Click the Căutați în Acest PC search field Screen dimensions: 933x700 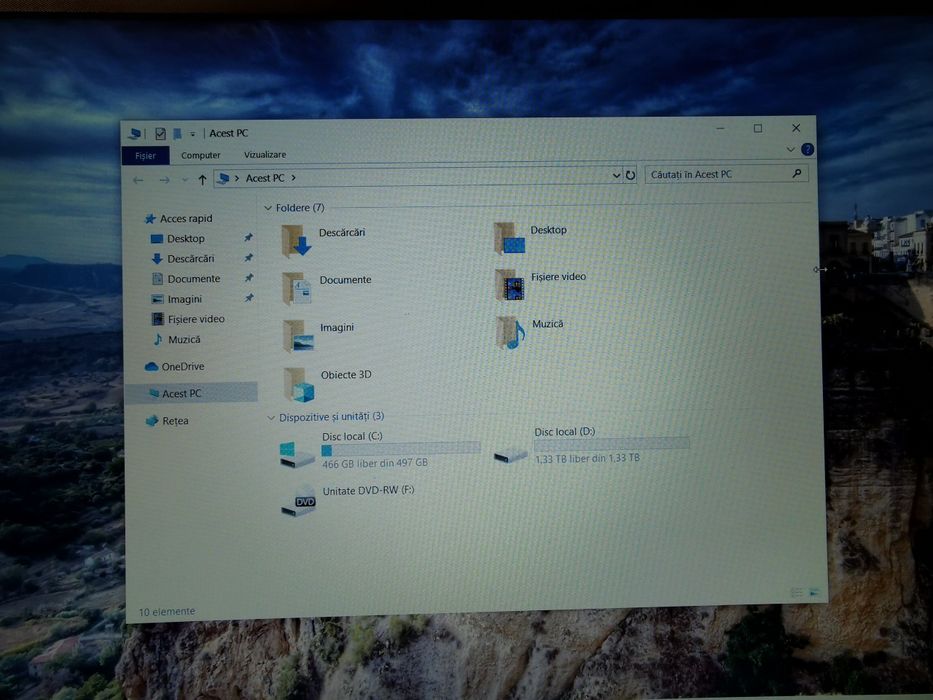coord(727,174)
